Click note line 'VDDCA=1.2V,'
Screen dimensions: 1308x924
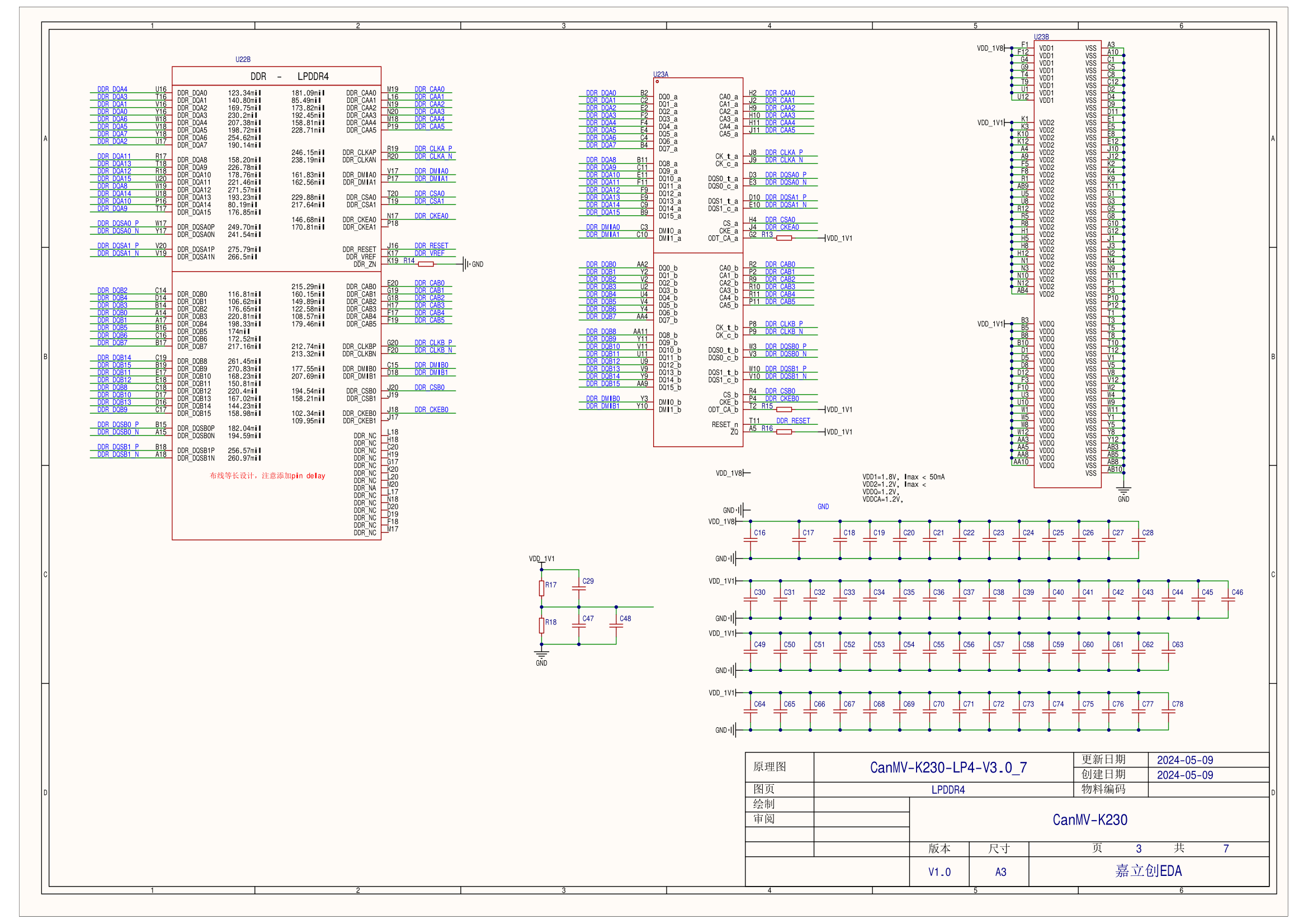click(x=882, y=499)
